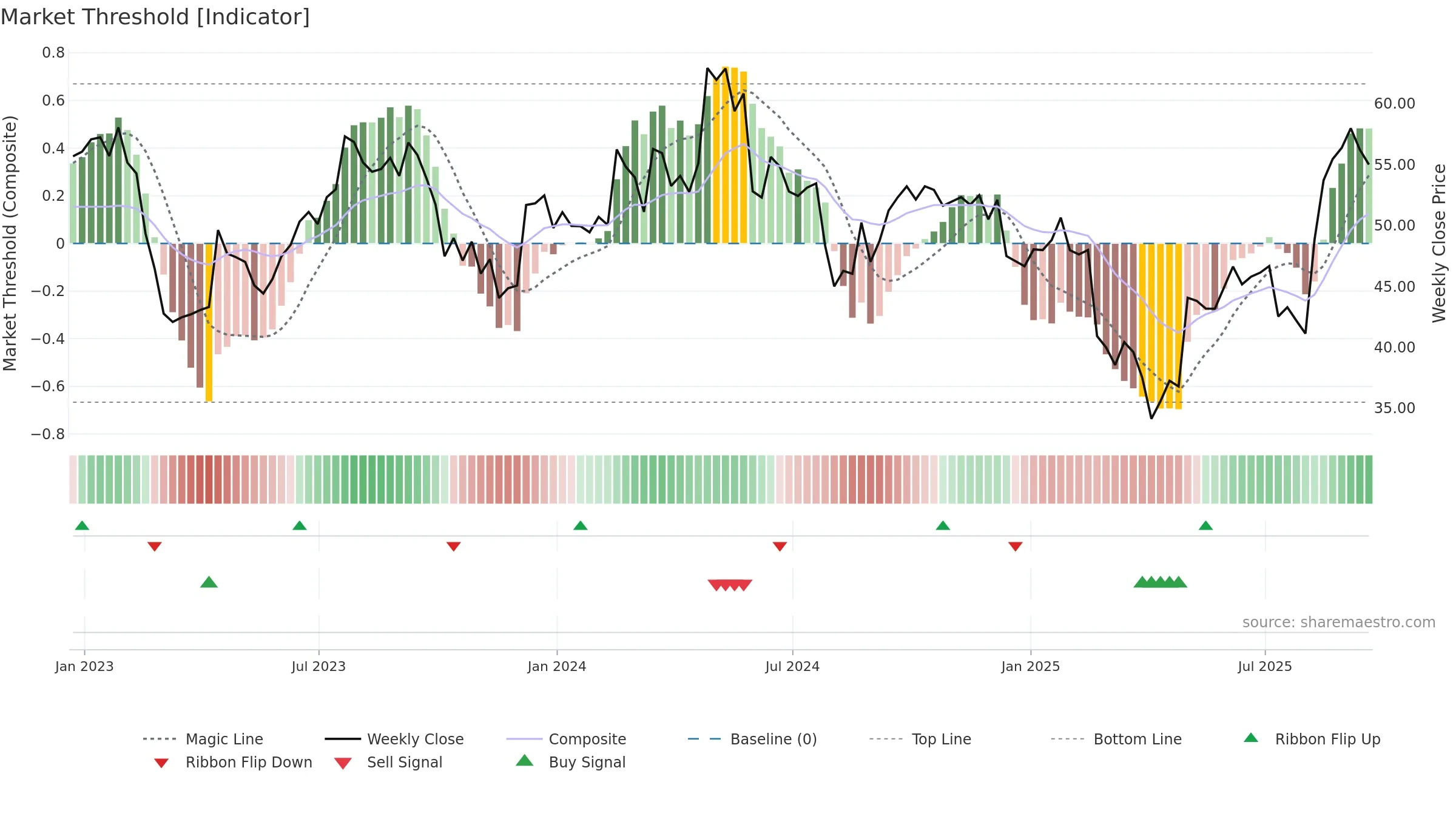Toggle the Top Line legend entry
The height and width of the screenshot is (819, 1456).
(x=920, y=739)
